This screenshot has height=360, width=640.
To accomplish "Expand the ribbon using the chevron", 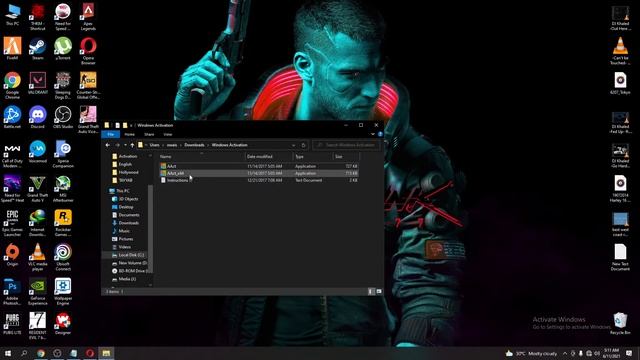I will [x=373, y=134].
